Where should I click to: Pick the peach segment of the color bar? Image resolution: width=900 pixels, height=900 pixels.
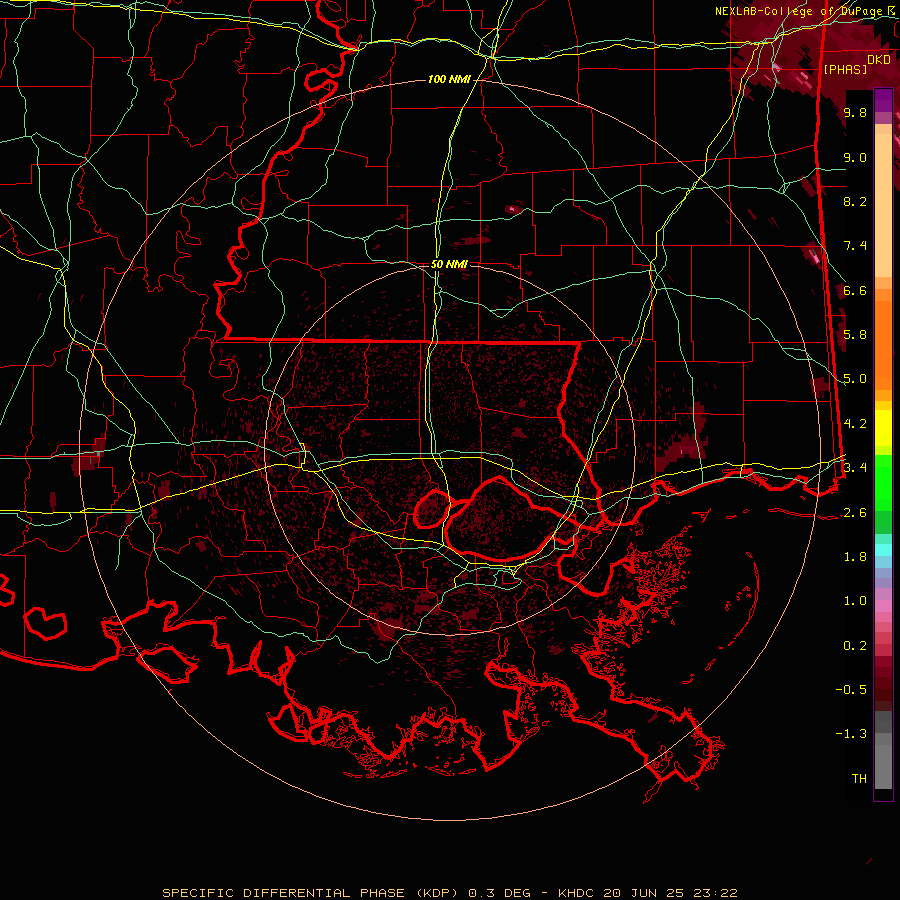883,201
